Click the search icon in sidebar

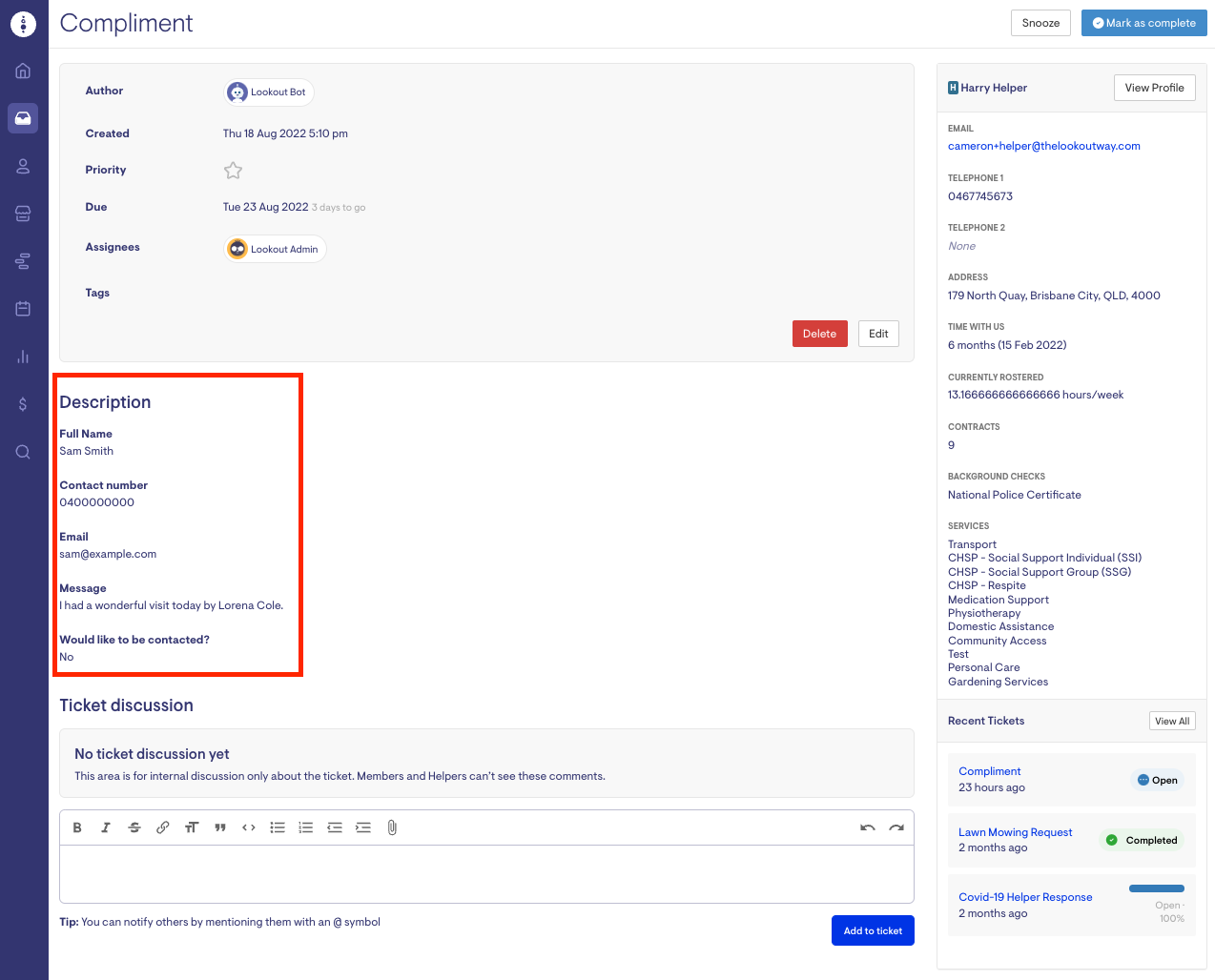23,452
